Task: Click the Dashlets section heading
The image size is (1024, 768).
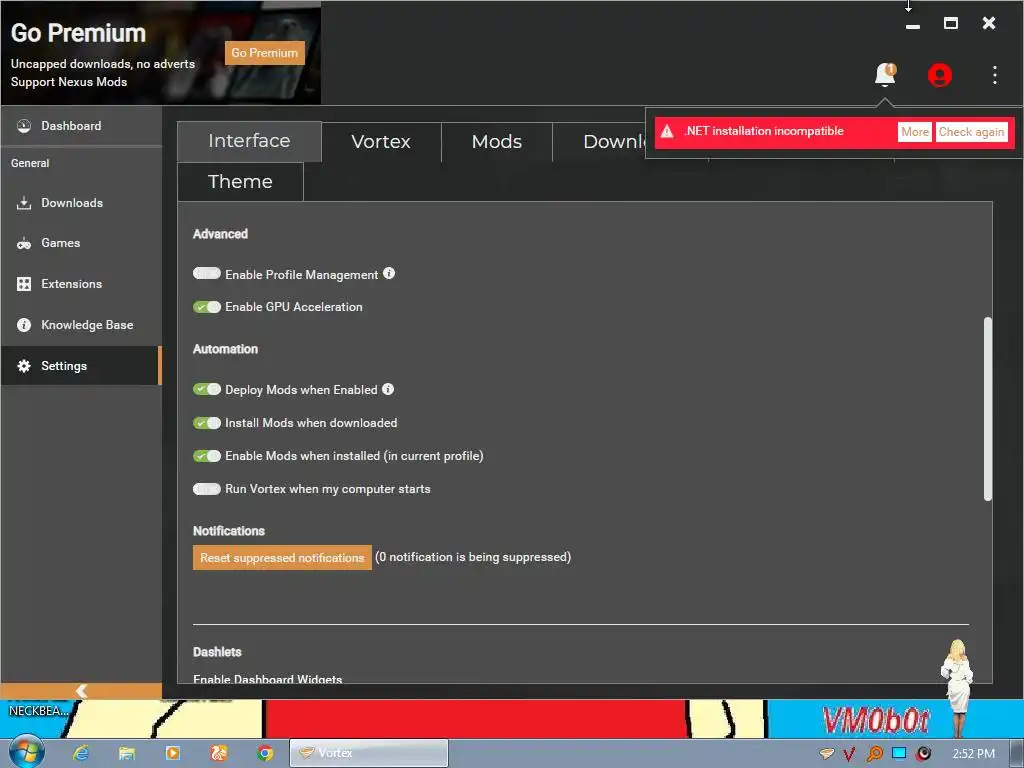Action: click(217, 652)
